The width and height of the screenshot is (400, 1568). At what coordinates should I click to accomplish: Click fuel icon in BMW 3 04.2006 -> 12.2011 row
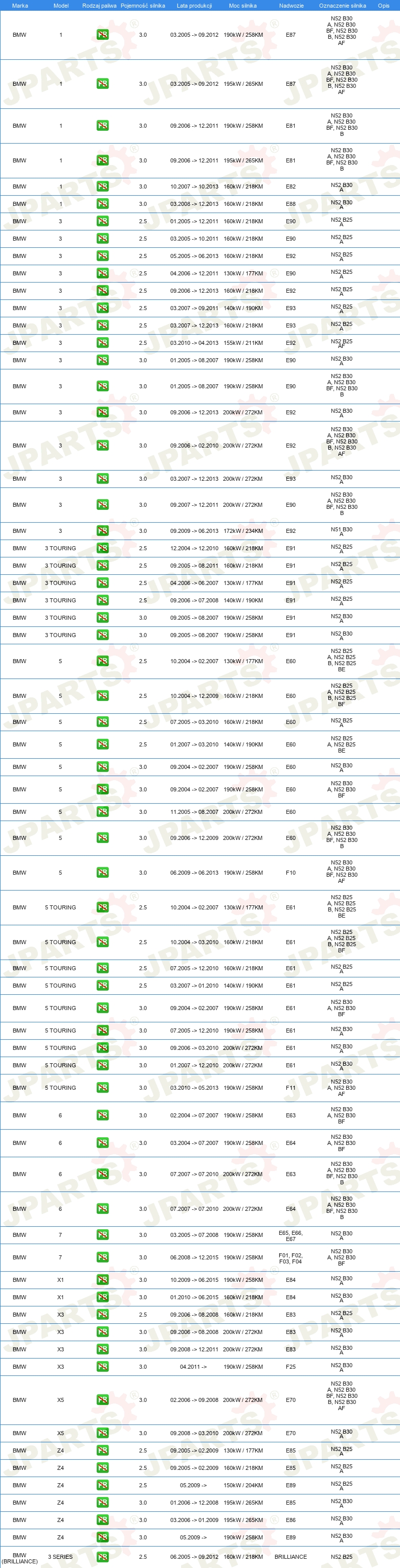[x=102, y=273]
